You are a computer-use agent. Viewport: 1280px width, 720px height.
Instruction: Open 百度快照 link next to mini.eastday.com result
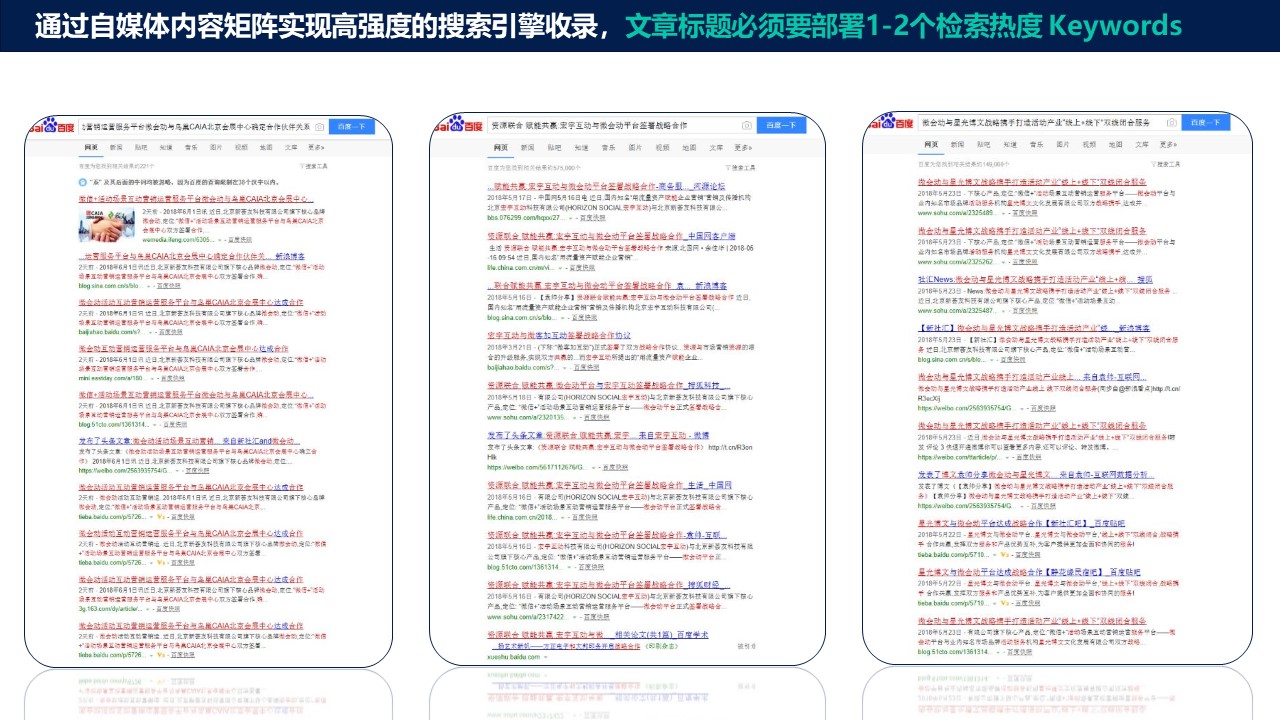coord(173,378)
